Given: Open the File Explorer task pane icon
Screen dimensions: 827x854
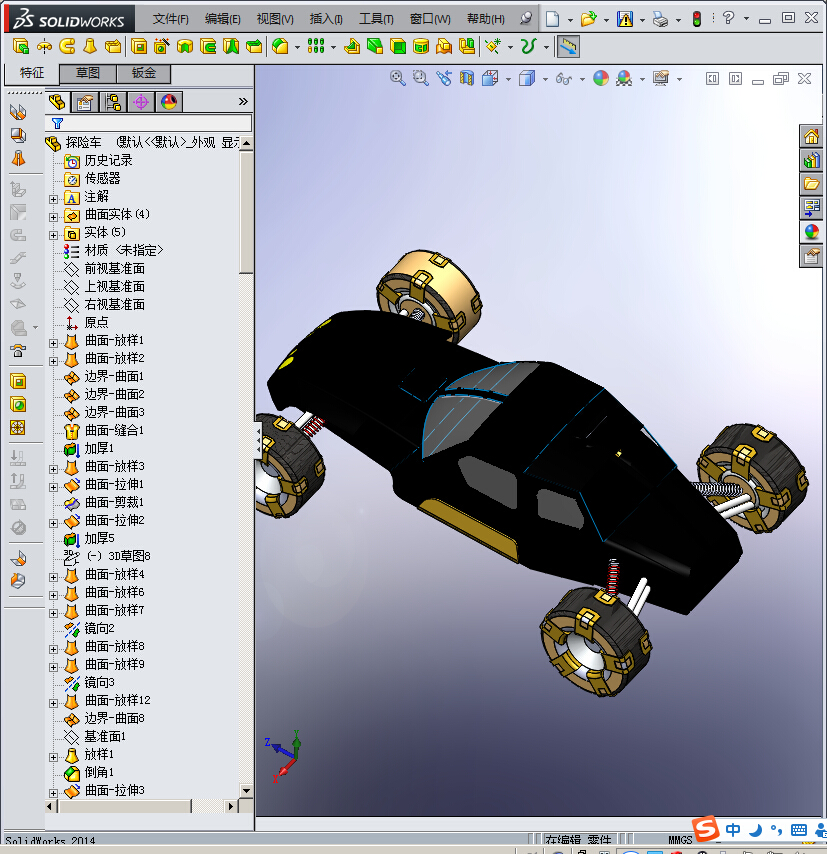Looking at the screenshot, I should pos(811,184).
